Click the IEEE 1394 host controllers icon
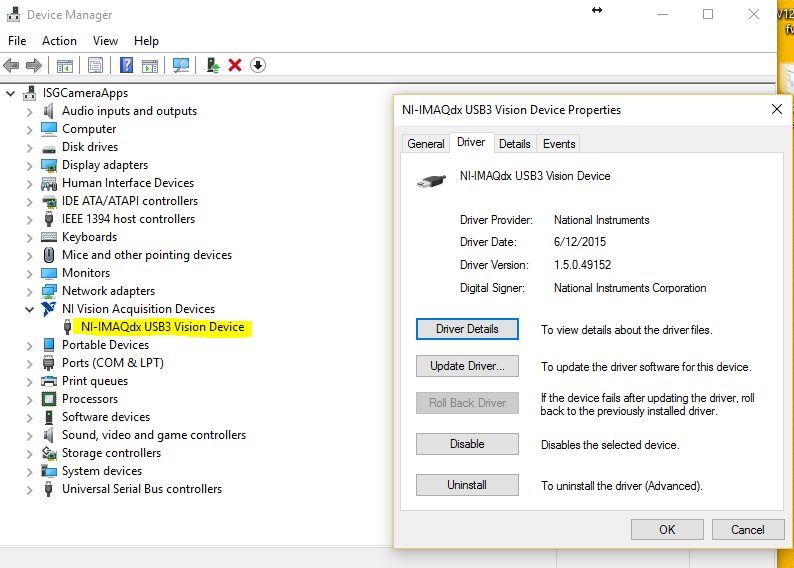This screenshot has height=568, width=794. click(49, 219)
